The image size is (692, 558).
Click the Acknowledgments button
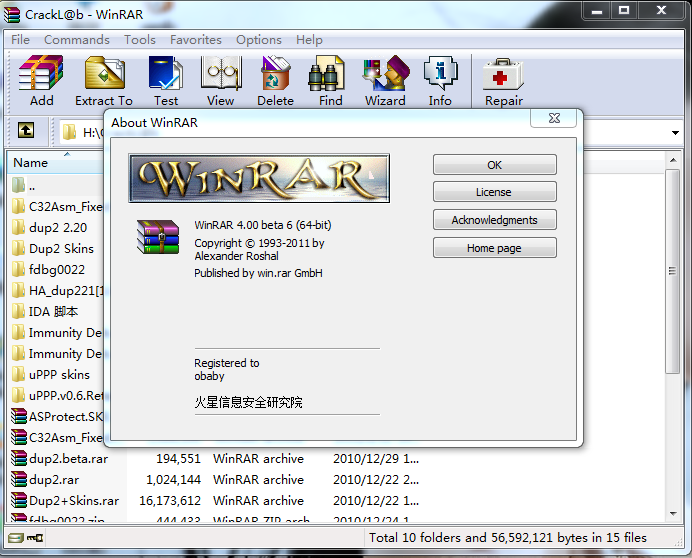(495, 220)
